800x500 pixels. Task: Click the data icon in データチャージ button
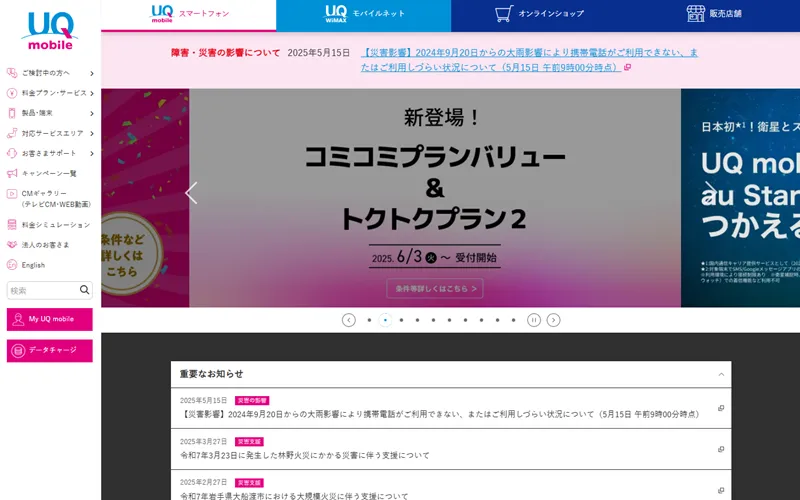tap(18, 351)
